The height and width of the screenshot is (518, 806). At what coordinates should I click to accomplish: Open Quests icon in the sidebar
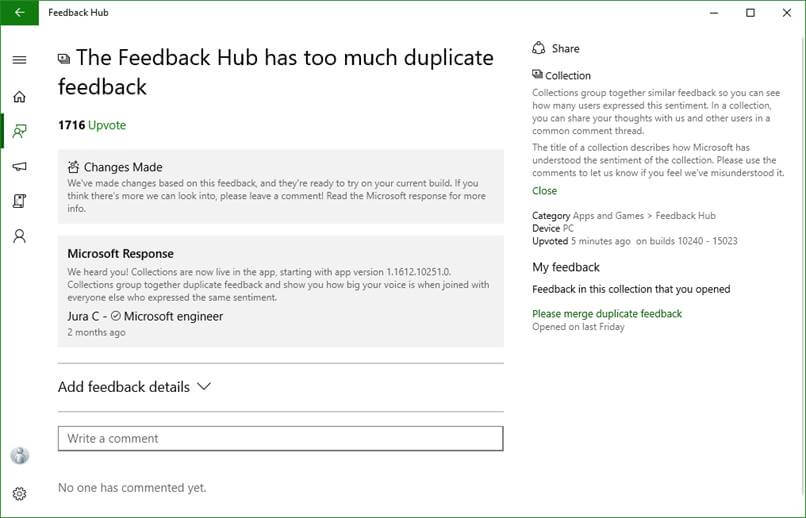(x=20, y=201)
